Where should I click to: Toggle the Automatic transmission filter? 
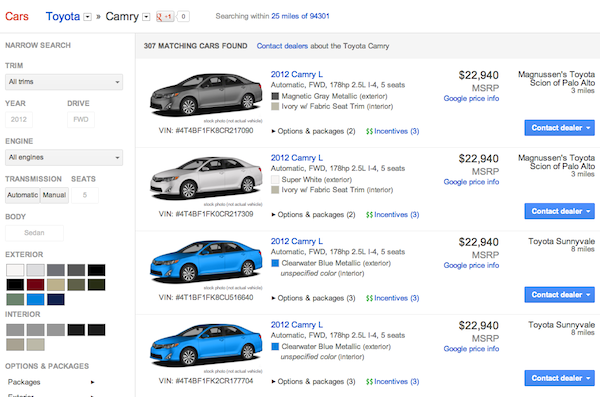(23, 195)
